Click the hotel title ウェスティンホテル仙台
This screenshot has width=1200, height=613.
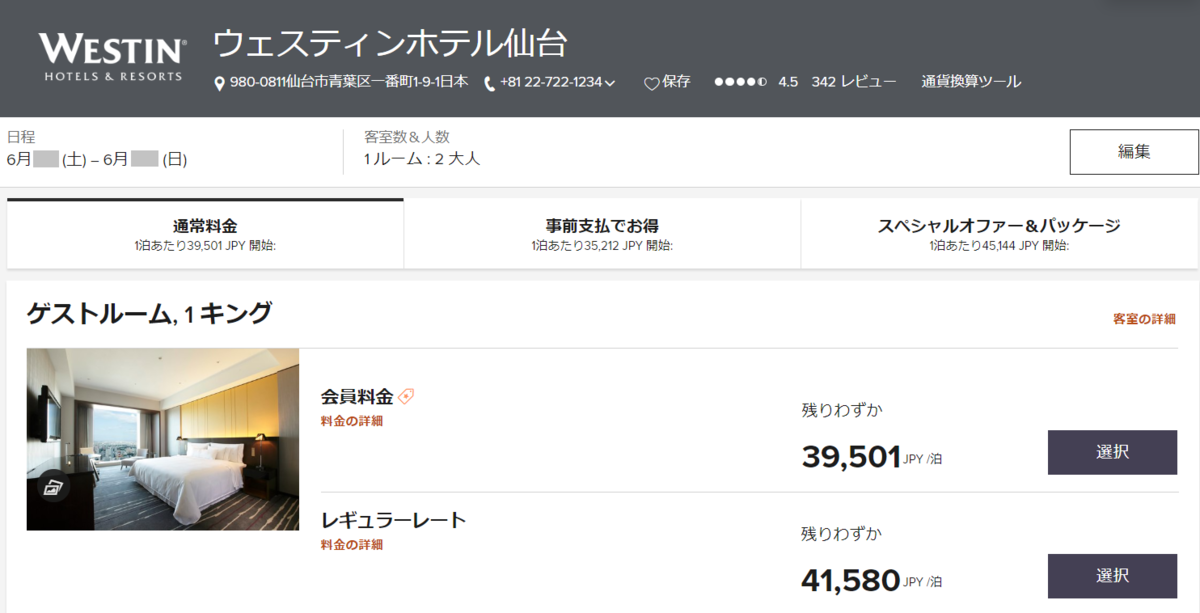pyautogui.click(x=391, y=43)
